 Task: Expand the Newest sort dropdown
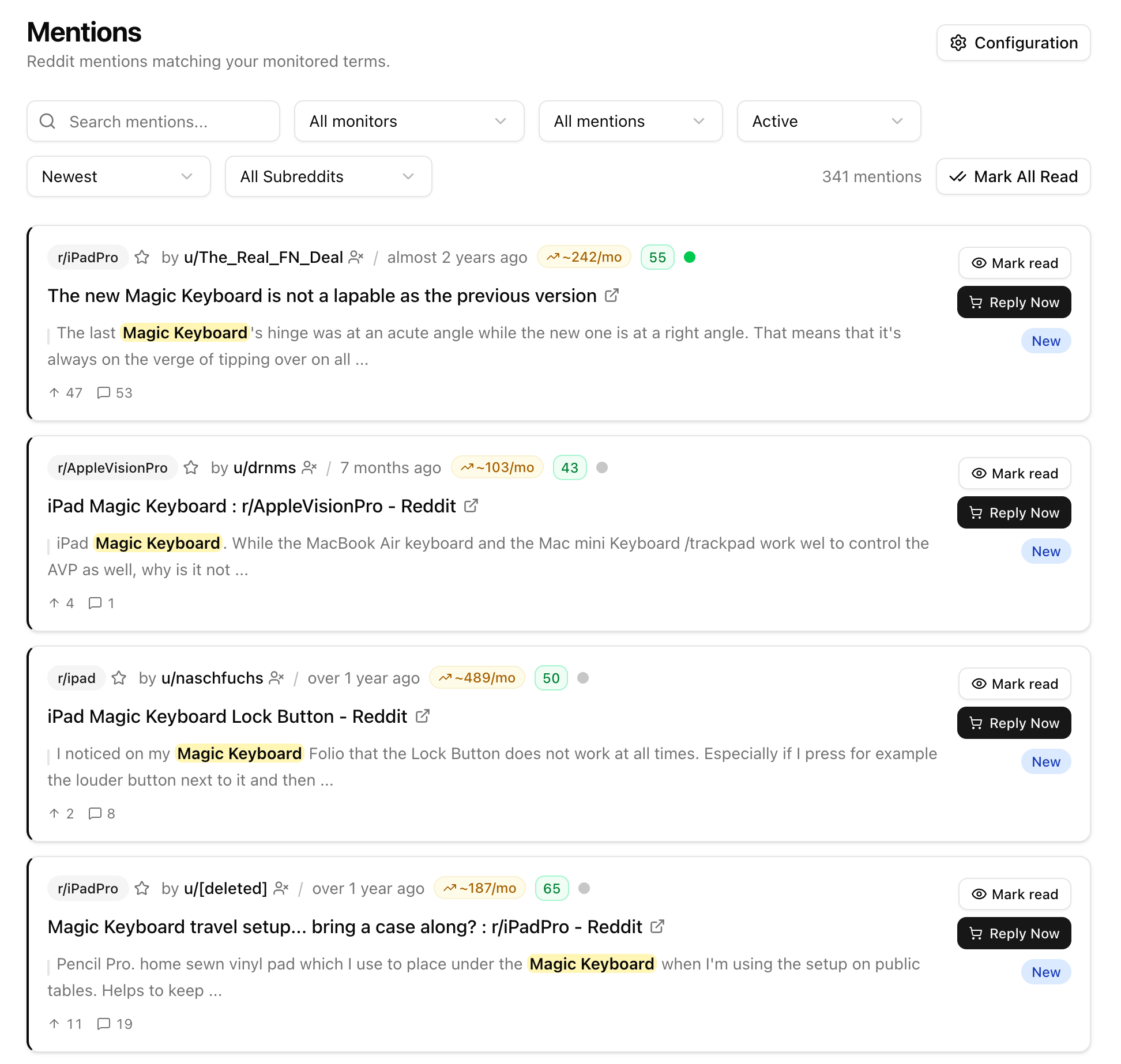pyautogui.click(x=118, y=176)
